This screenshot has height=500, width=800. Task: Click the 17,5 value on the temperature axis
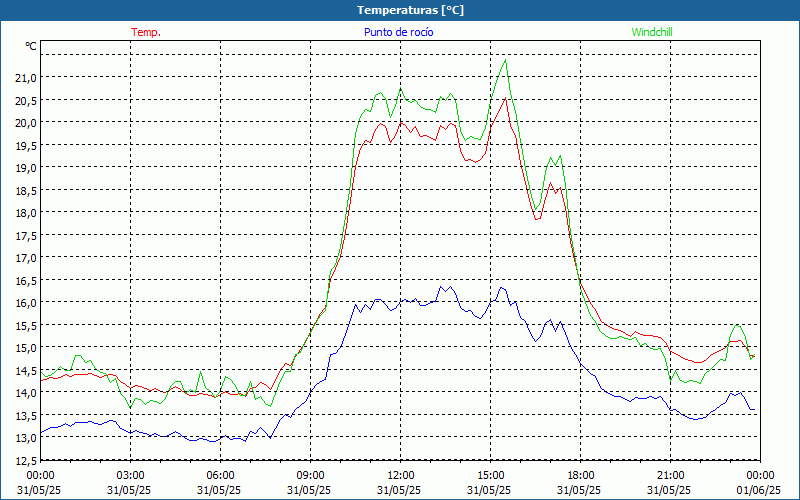(27, 235)
